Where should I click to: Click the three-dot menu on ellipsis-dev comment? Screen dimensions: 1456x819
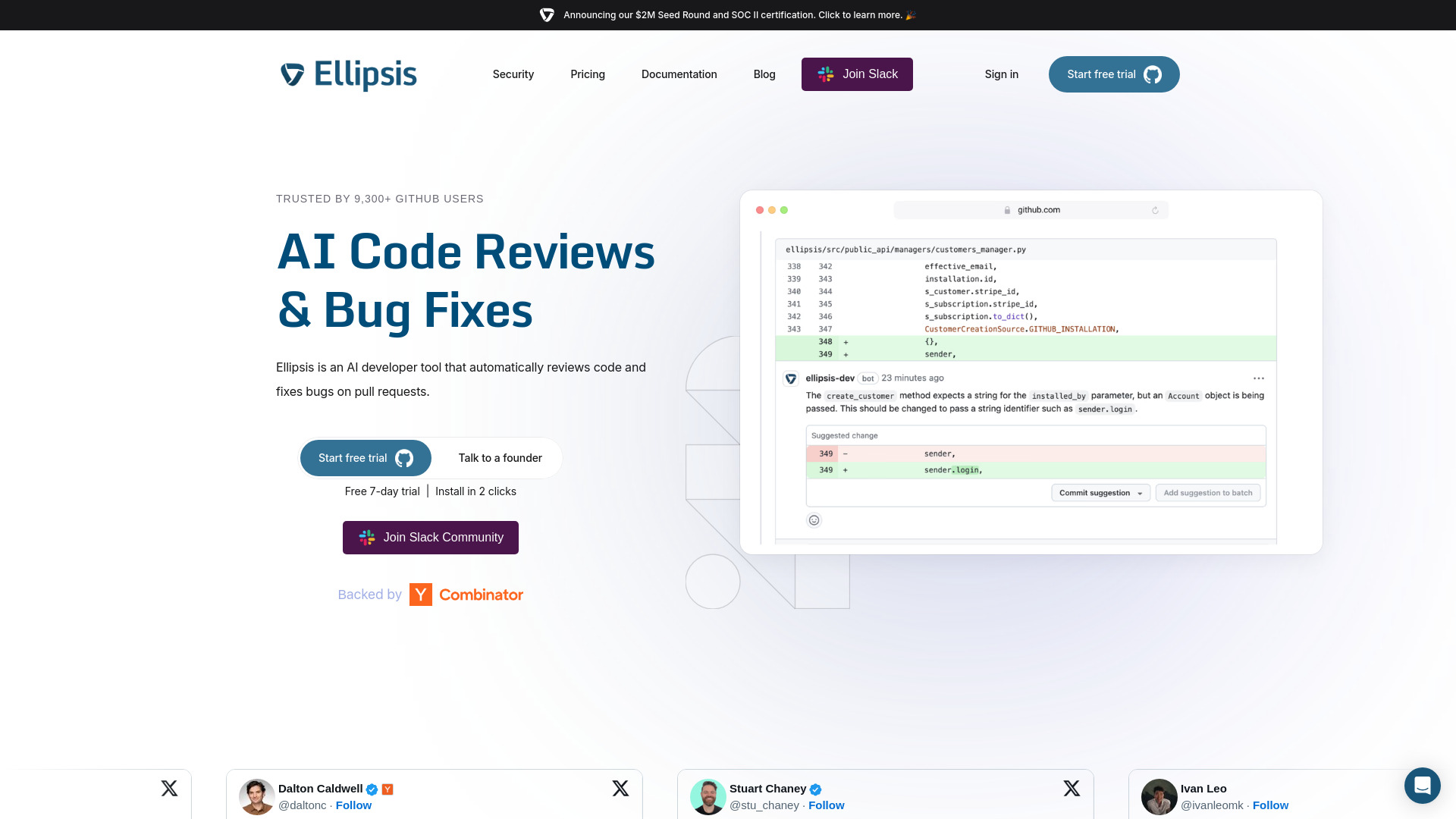point(1258,378)
